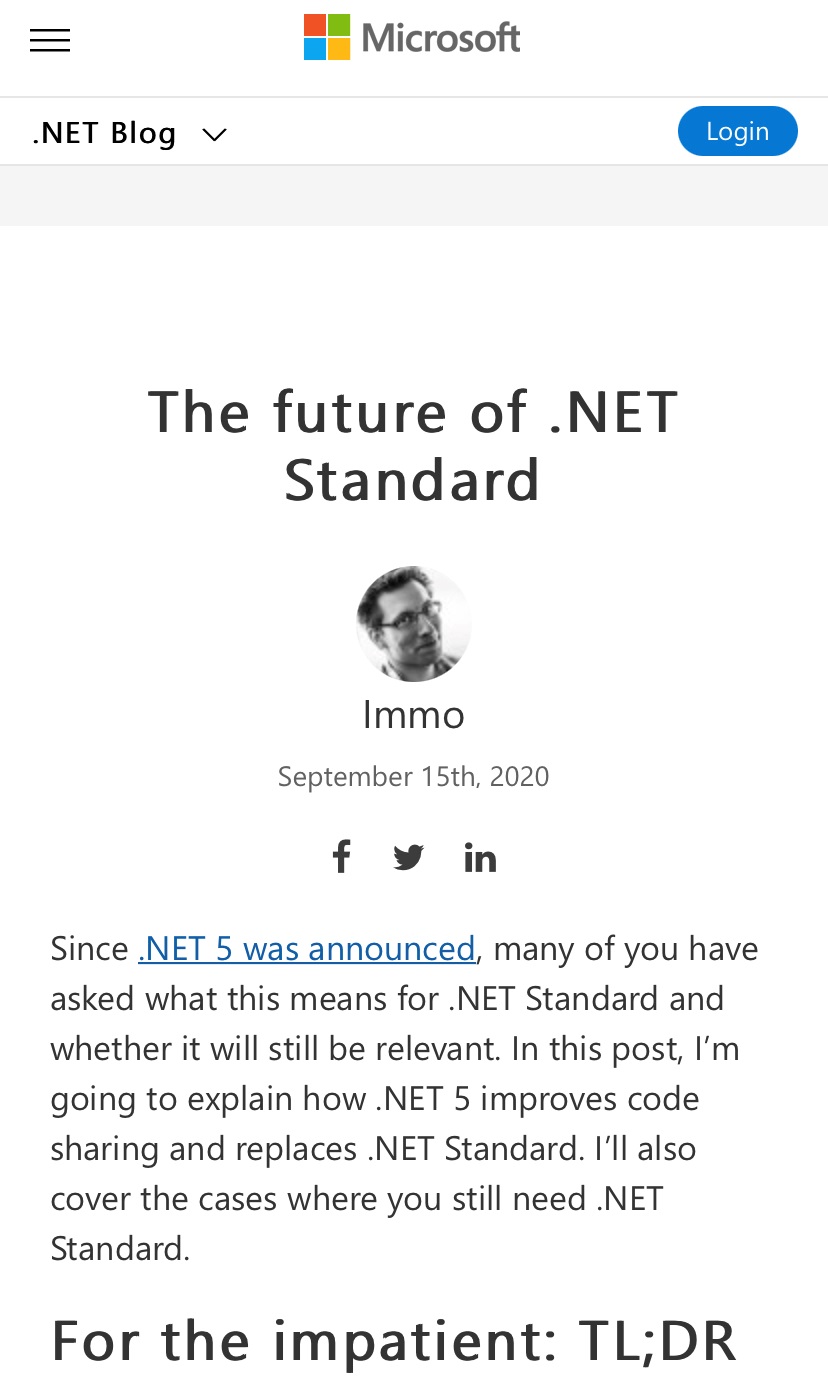The height and width of the screenshot is (1377, 828).
Task: Share the article on Twitter
Action: click(408, 857)
